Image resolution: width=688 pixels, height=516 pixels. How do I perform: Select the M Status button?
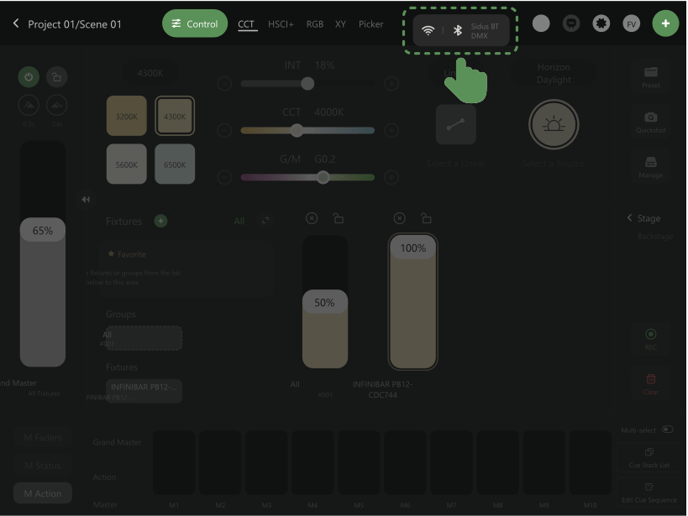[43, 465]
